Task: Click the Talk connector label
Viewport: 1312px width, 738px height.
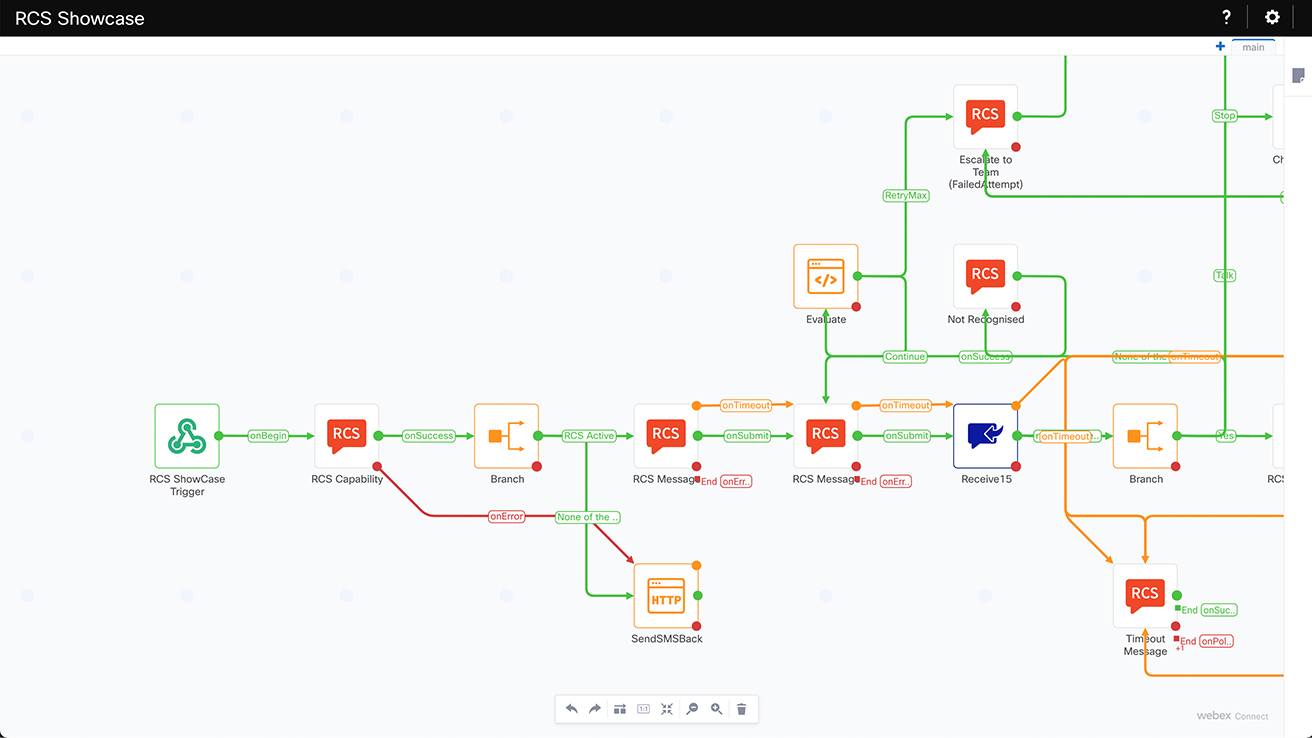Action: pos(1225,276)
